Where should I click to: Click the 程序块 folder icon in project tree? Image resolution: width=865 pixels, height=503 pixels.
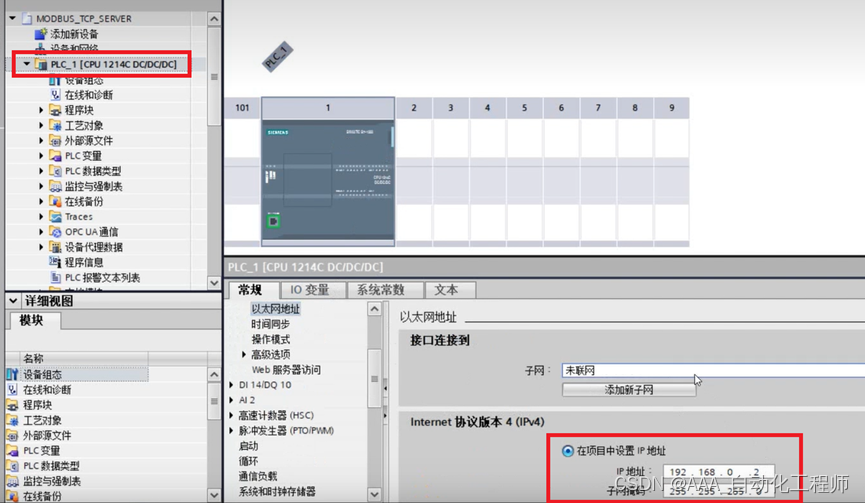[x=55, y=110]
